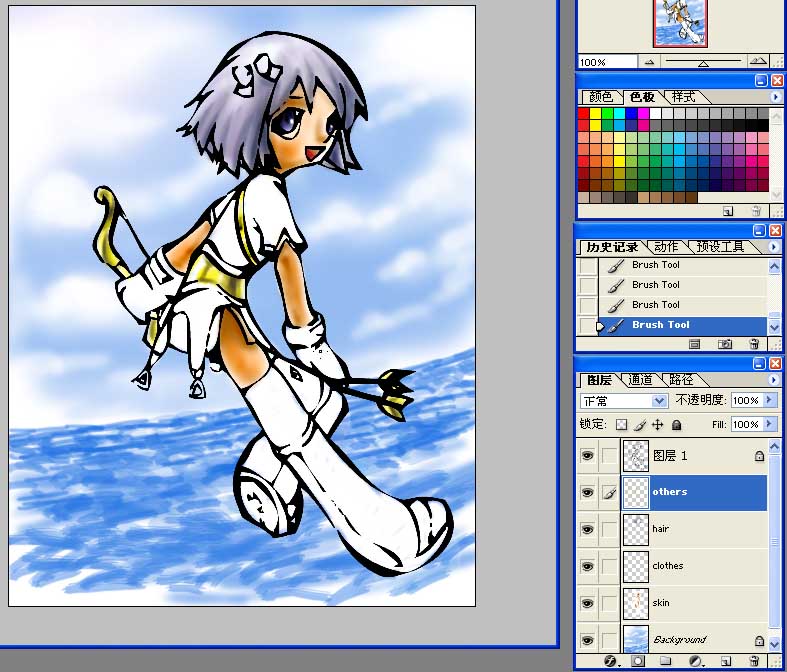The width and height of the screenshot is (787, 672).
Task: Hide the Background layer
Action: click(587, 640)
